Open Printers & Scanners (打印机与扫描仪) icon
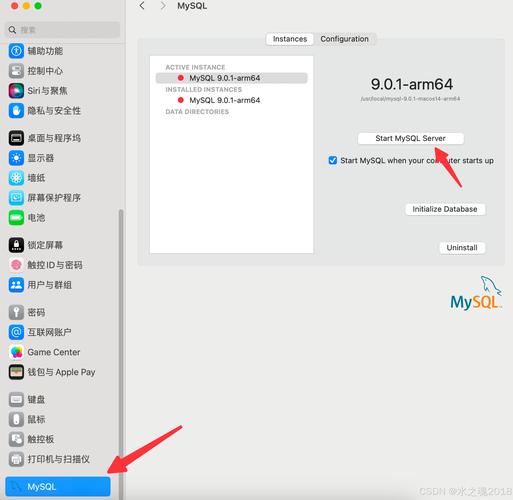Viewport: 513px width, 500px height. 16,459
